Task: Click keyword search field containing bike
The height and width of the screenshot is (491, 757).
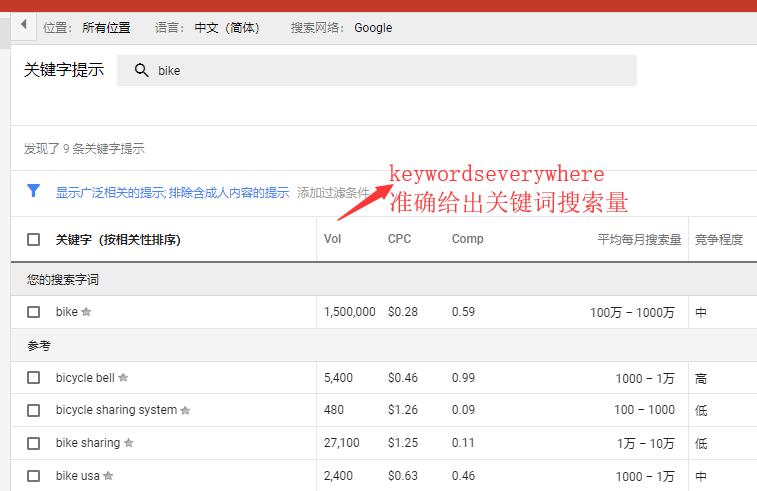Action: click(377, 70)
